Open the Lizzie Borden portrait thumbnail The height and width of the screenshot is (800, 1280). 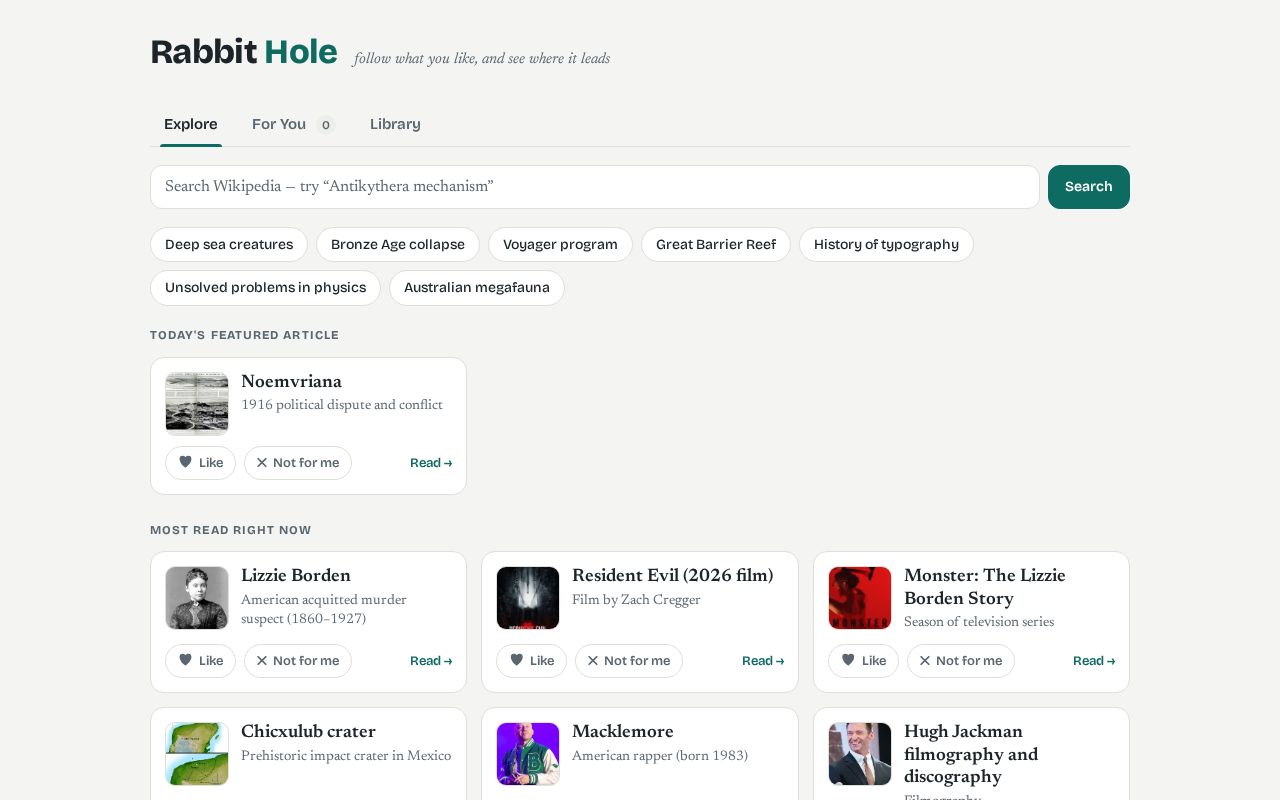tap(197, 598)
